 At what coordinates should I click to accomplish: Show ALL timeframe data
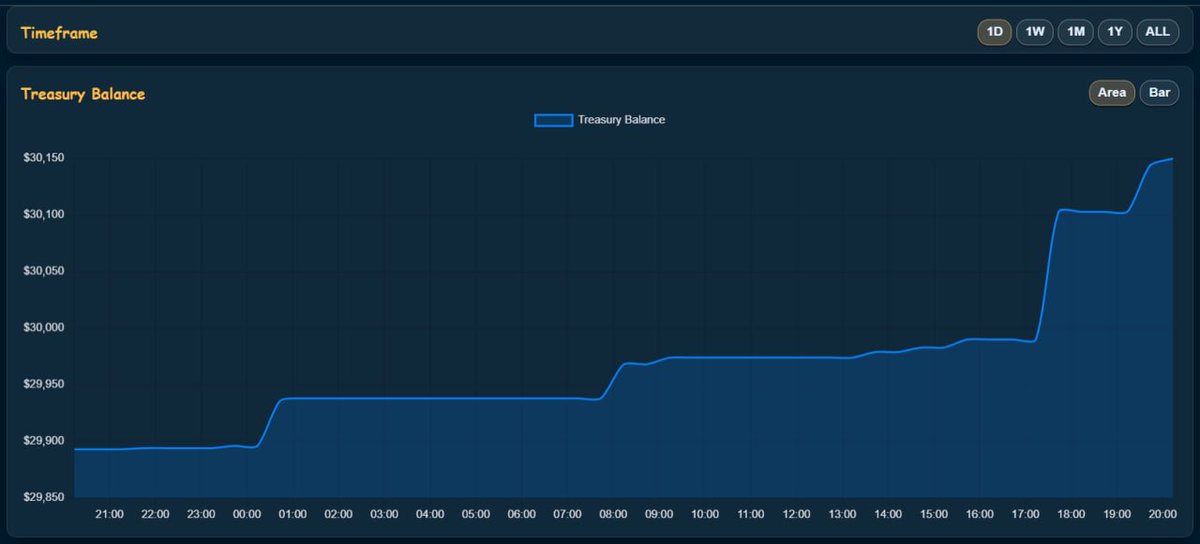click(1158, 32)
